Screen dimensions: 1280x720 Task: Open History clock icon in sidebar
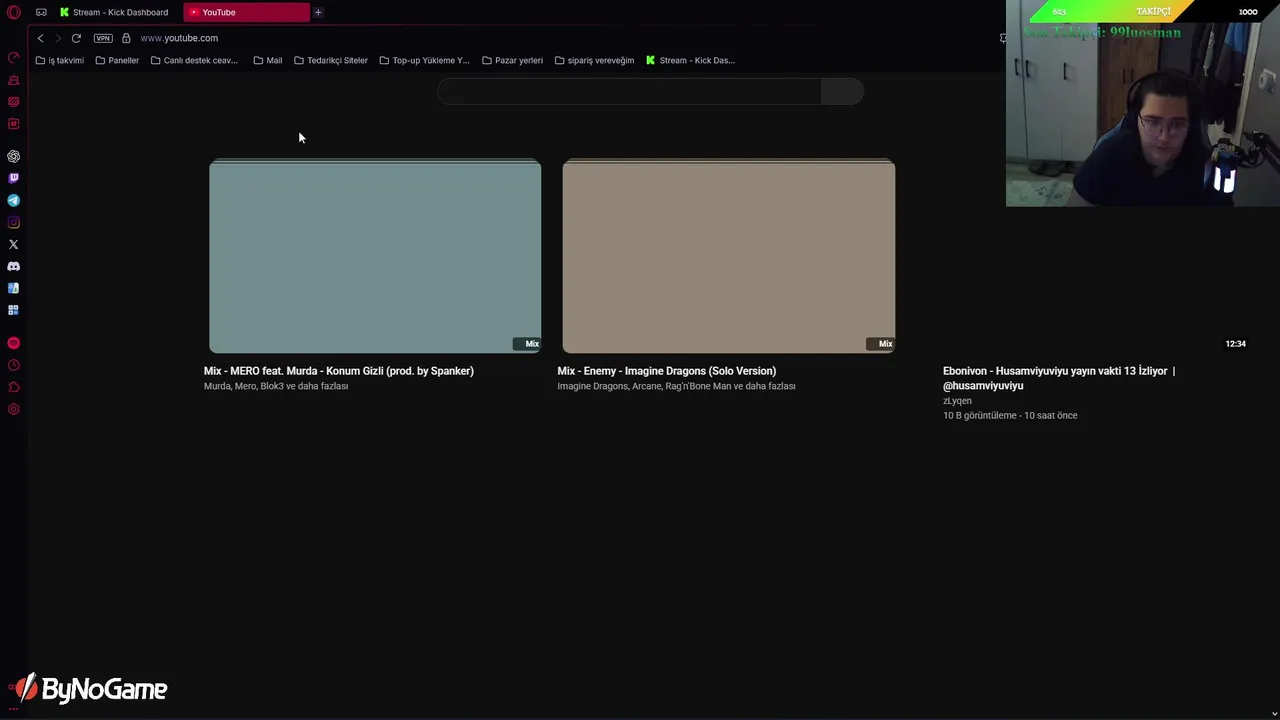[13, 365]
